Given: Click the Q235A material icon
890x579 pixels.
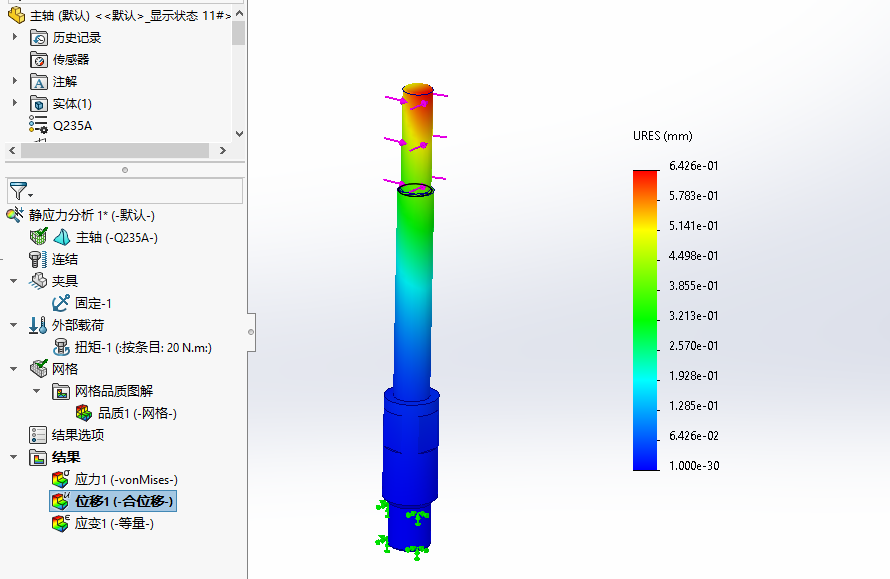Looking at the screenshot, I should pyautogui.click(x=39, y=125).
